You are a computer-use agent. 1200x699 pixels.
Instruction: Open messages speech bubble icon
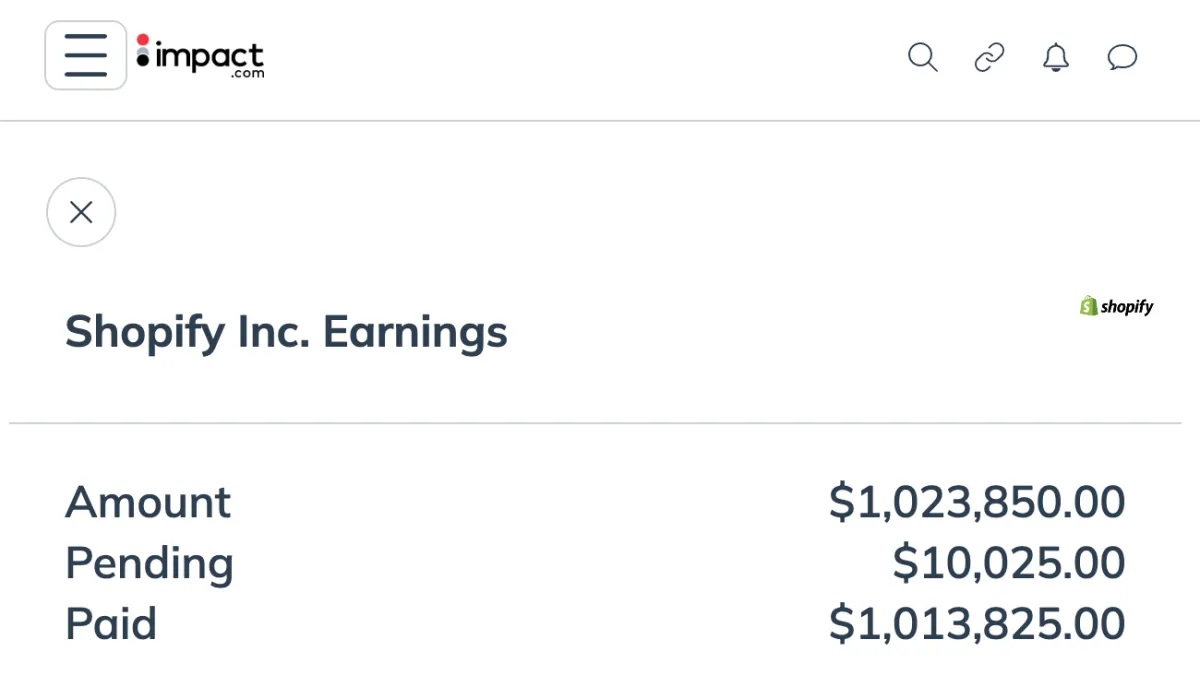pyautogui.click(x=1123, y=58)
